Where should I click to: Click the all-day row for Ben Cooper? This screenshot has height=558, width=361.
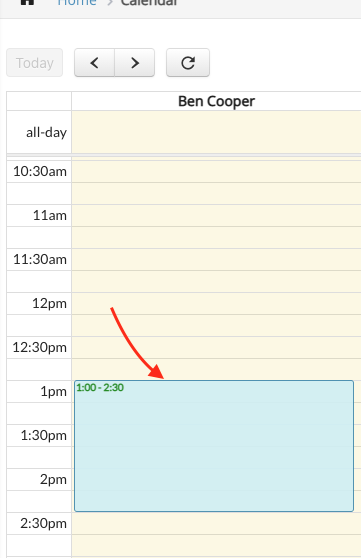(x=216, y=132)
